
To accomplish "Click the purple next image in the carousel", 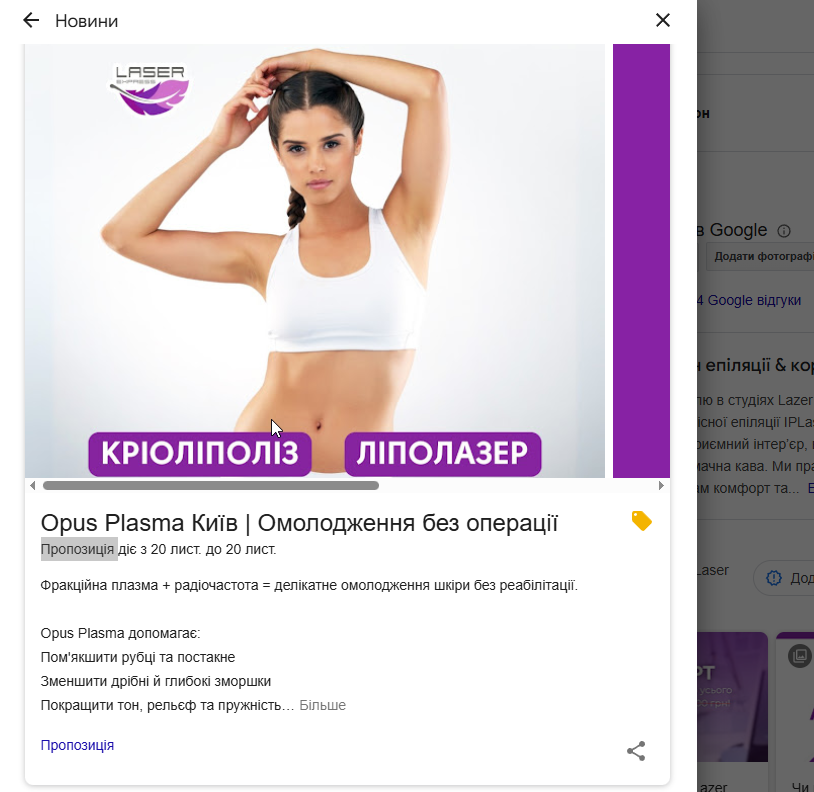I will 641,261.
